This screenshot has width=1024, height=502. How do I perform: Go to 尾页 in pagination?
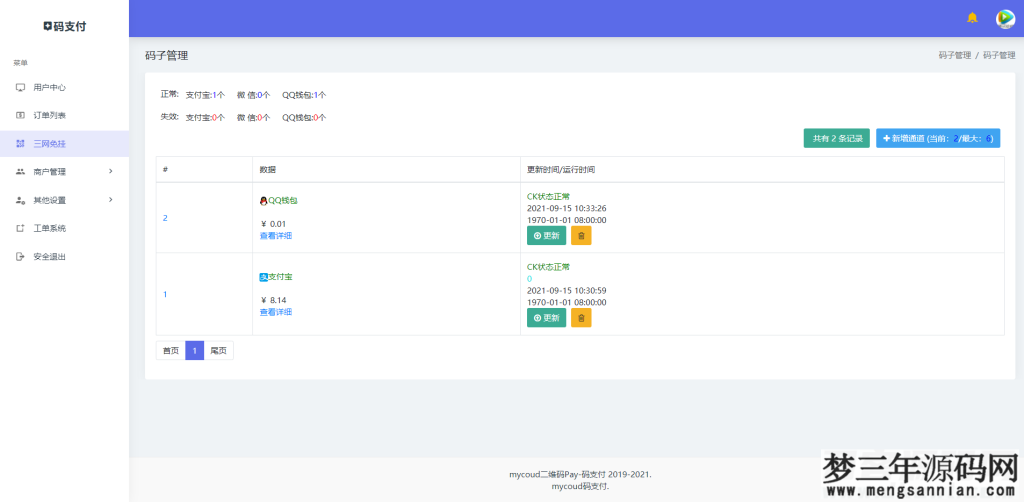coord(218,351)
